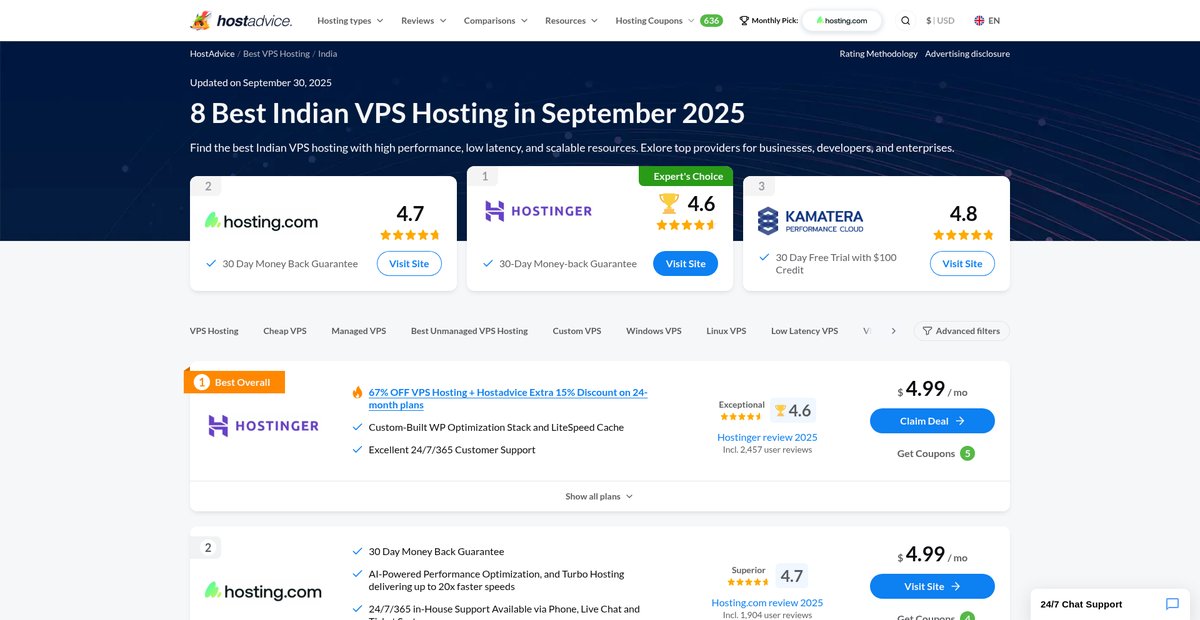
Task: Click the fire icon beside 67% OFF deal
Action: click(357, 393)
